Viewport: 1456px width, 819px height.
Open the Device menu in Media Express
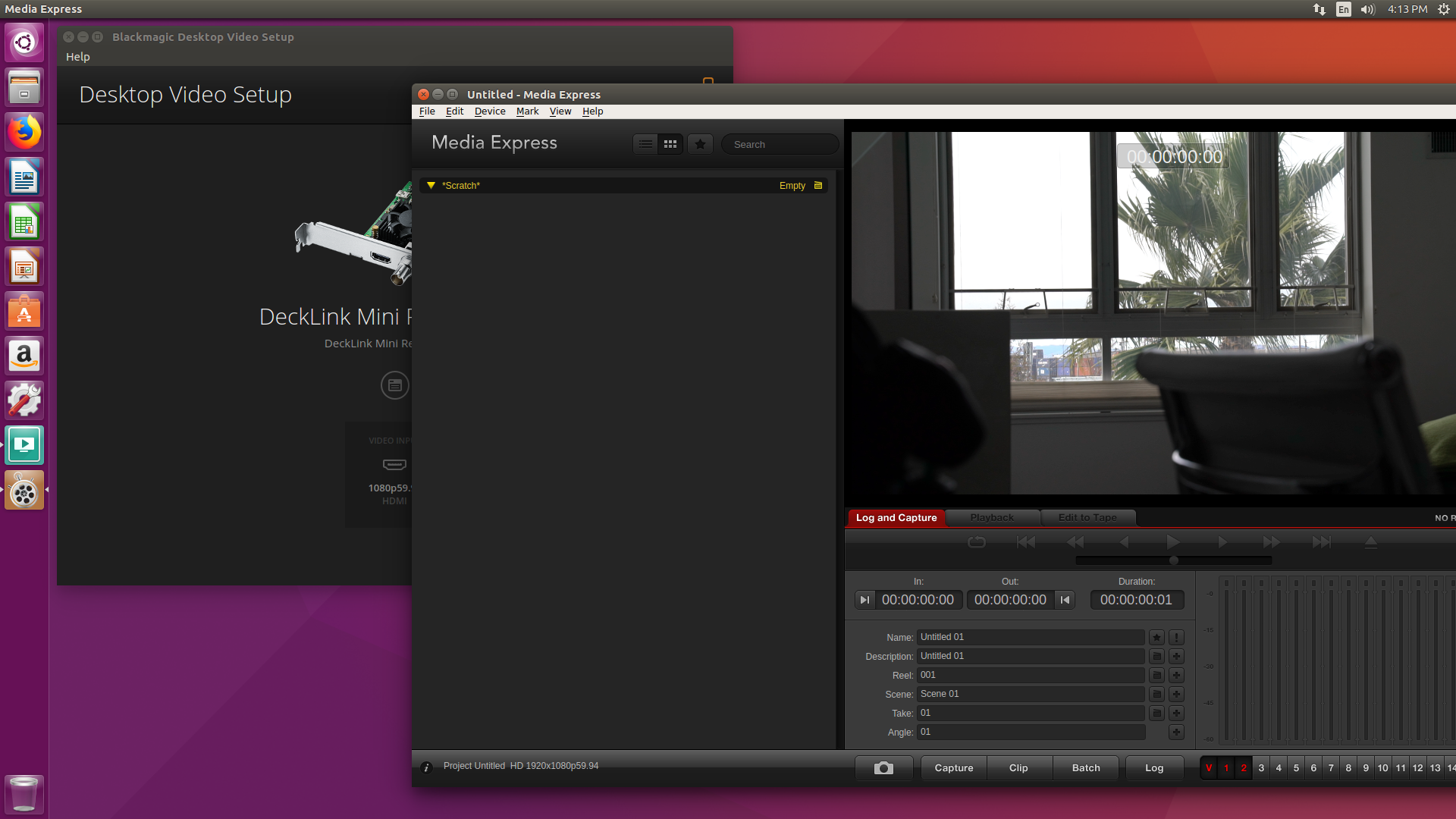[x=490, y=111]
